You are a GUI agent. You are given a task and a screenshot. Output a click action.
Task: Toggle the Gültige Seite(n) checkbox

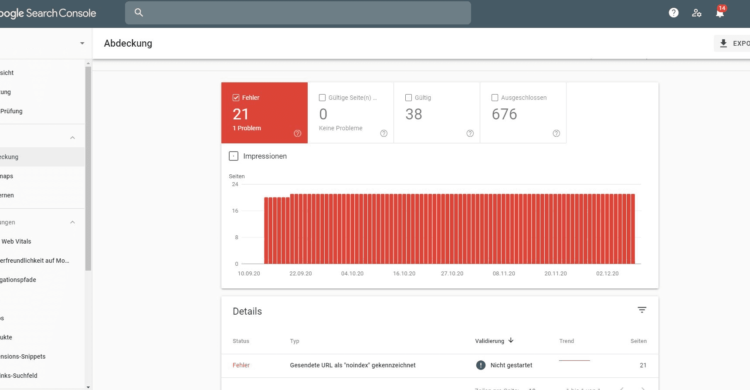tap(322, 98)
